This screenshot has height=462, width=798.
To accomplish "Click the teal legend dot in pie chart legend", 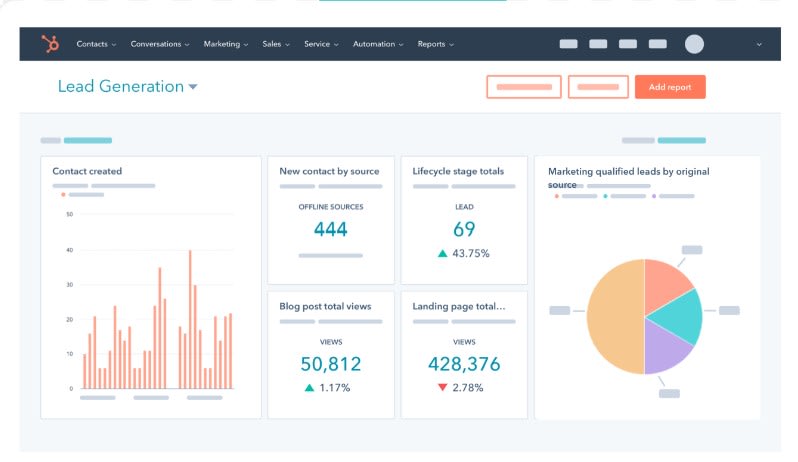I will (605, 196).
